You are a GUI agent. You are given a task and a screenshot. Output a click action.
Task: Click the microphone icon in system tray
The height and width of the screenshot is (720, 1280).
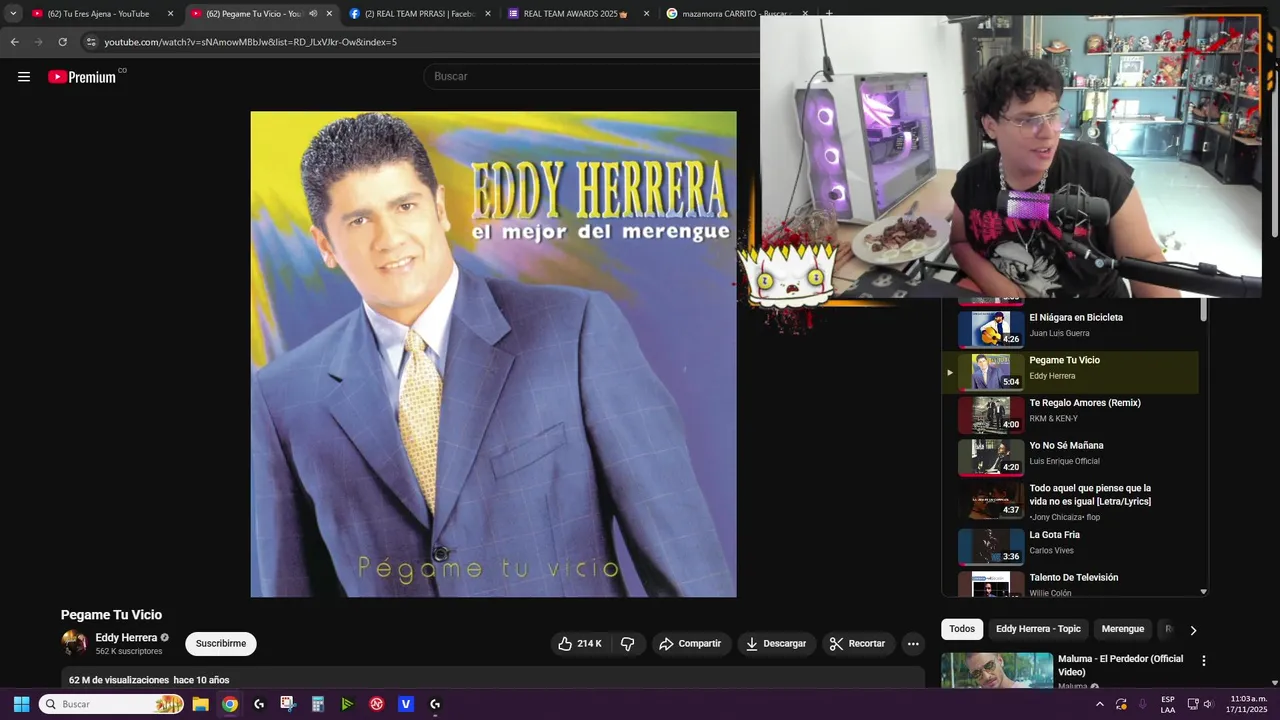point(1142,704)
